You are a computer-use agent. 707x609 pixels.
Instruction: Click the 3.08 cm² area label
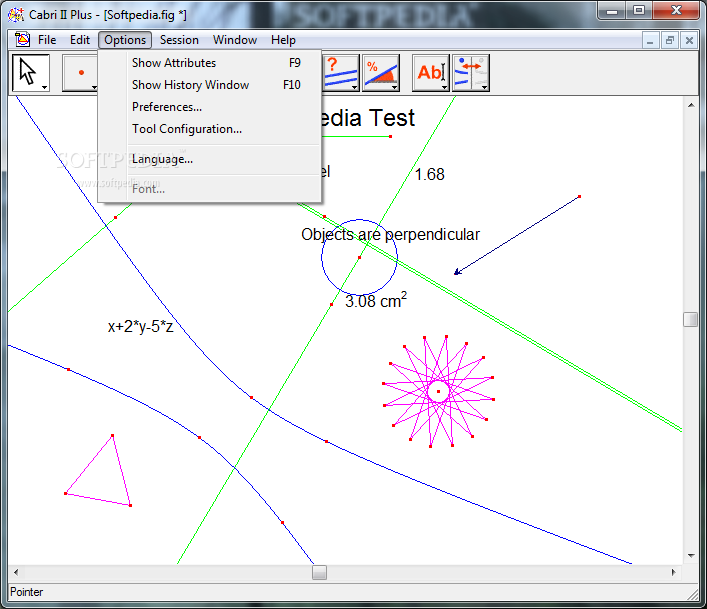point(376,301)
